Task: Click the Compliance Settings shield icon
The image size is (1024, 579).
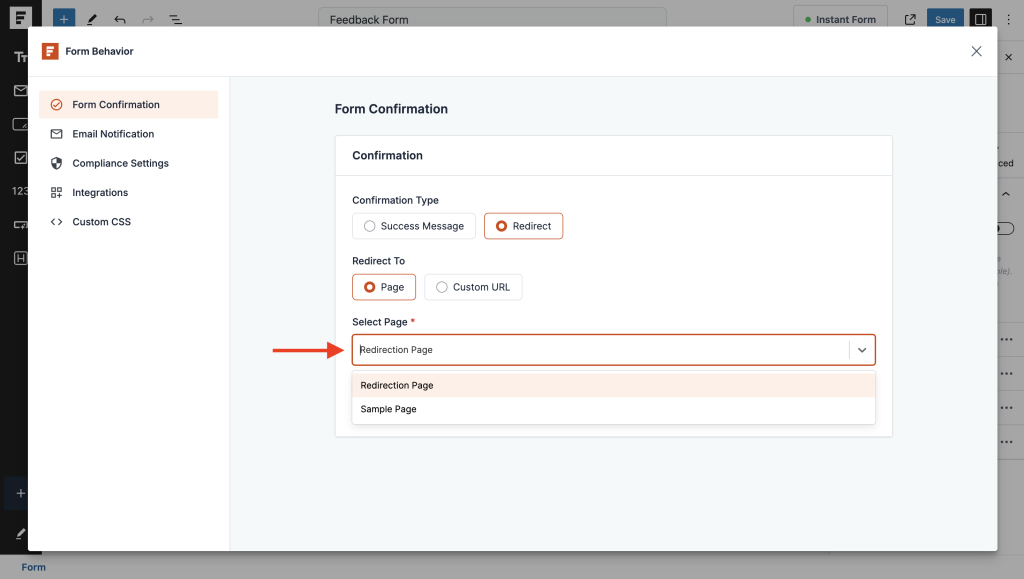Action: pos(57,163)
